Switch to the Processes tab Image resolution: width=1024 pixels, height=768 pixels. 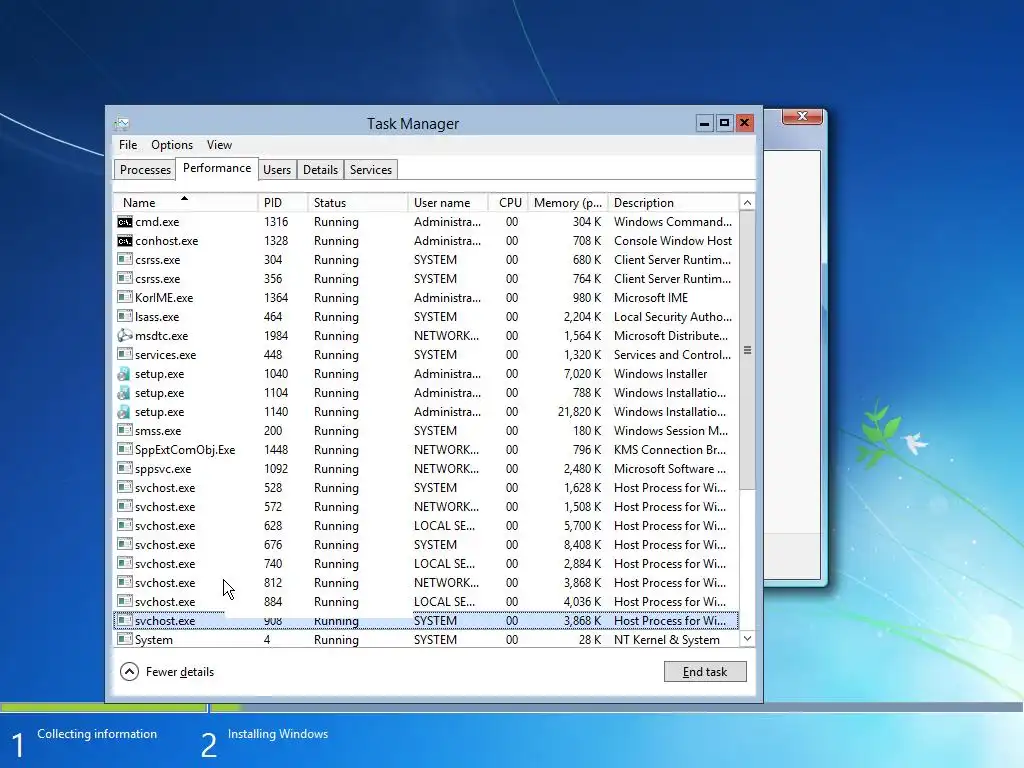(145, 170)
